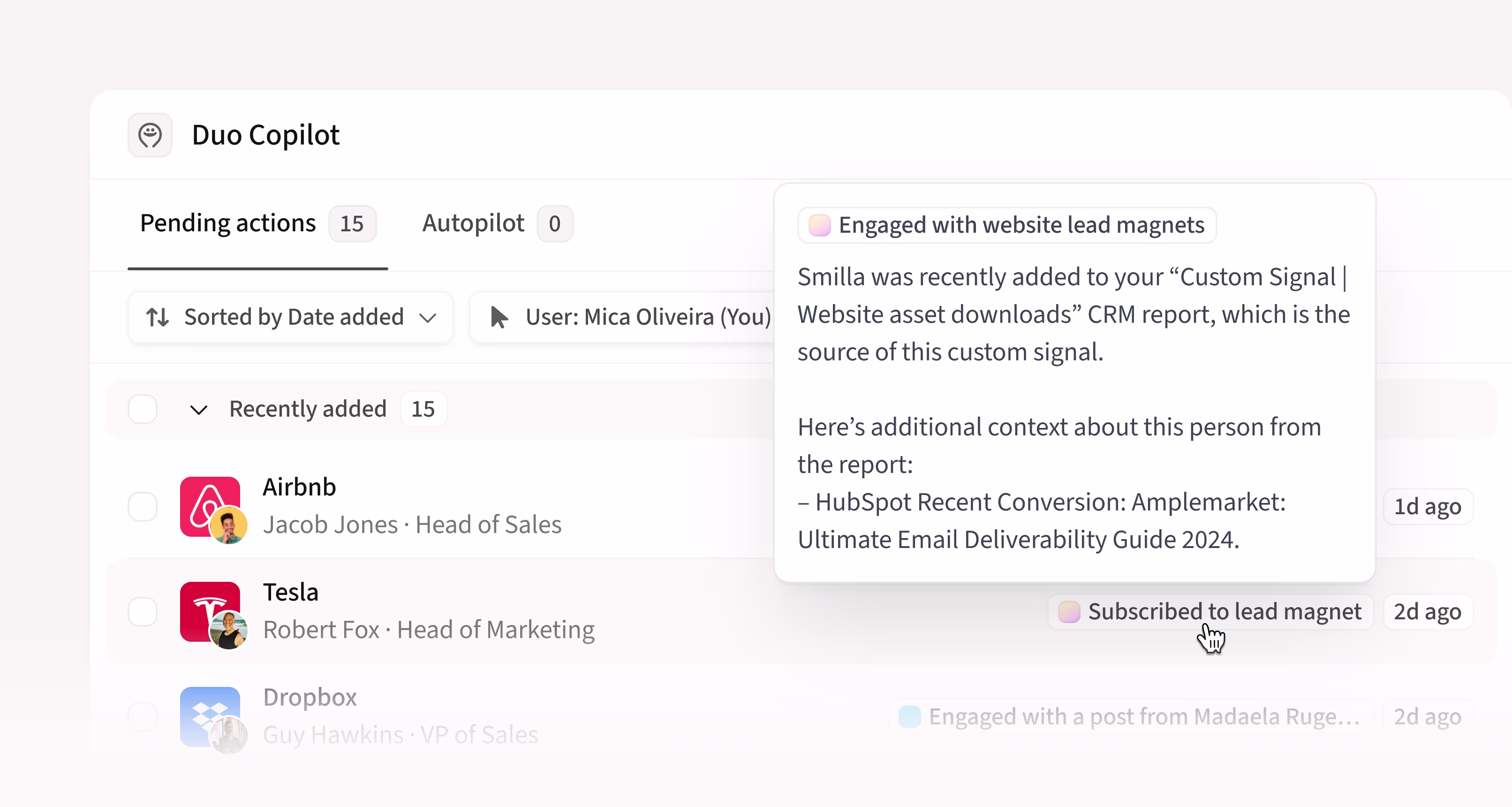Click Robert Fox's avatar photo
The width and height of the screenshot is (1512, 807).
[x=228, y=630]
